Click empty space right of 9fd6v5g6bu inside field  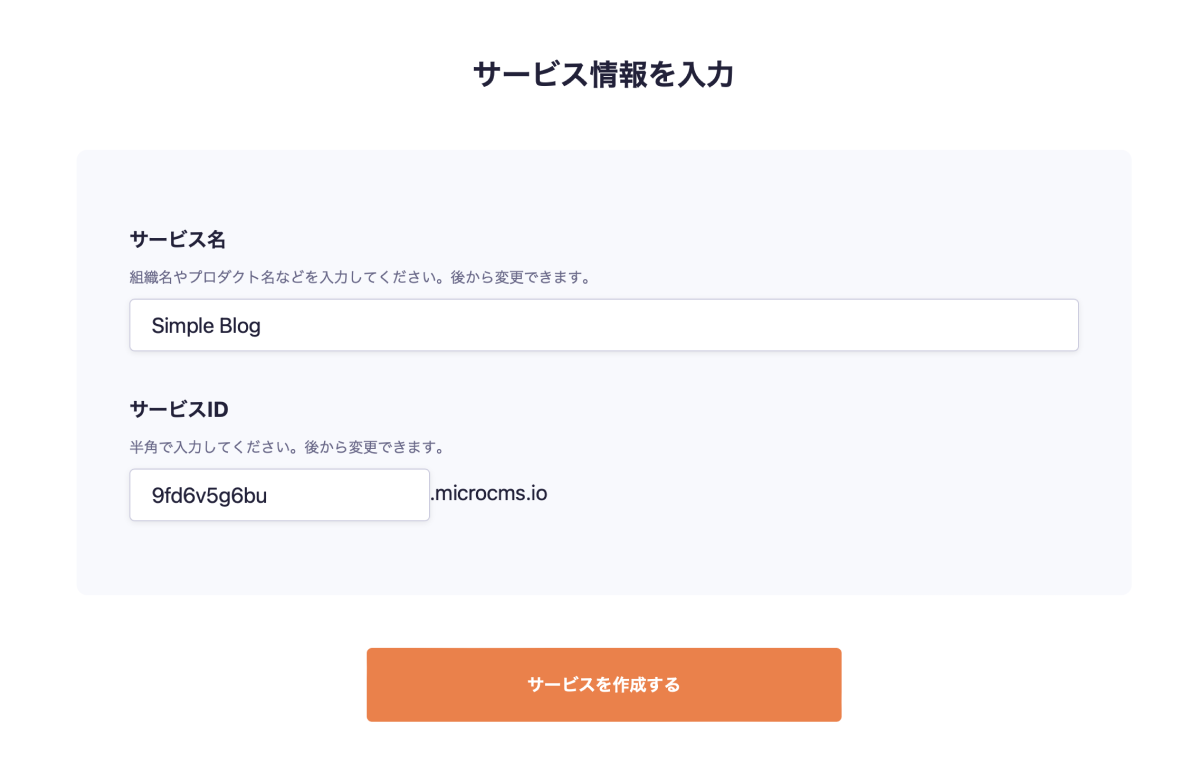point(360,495)
